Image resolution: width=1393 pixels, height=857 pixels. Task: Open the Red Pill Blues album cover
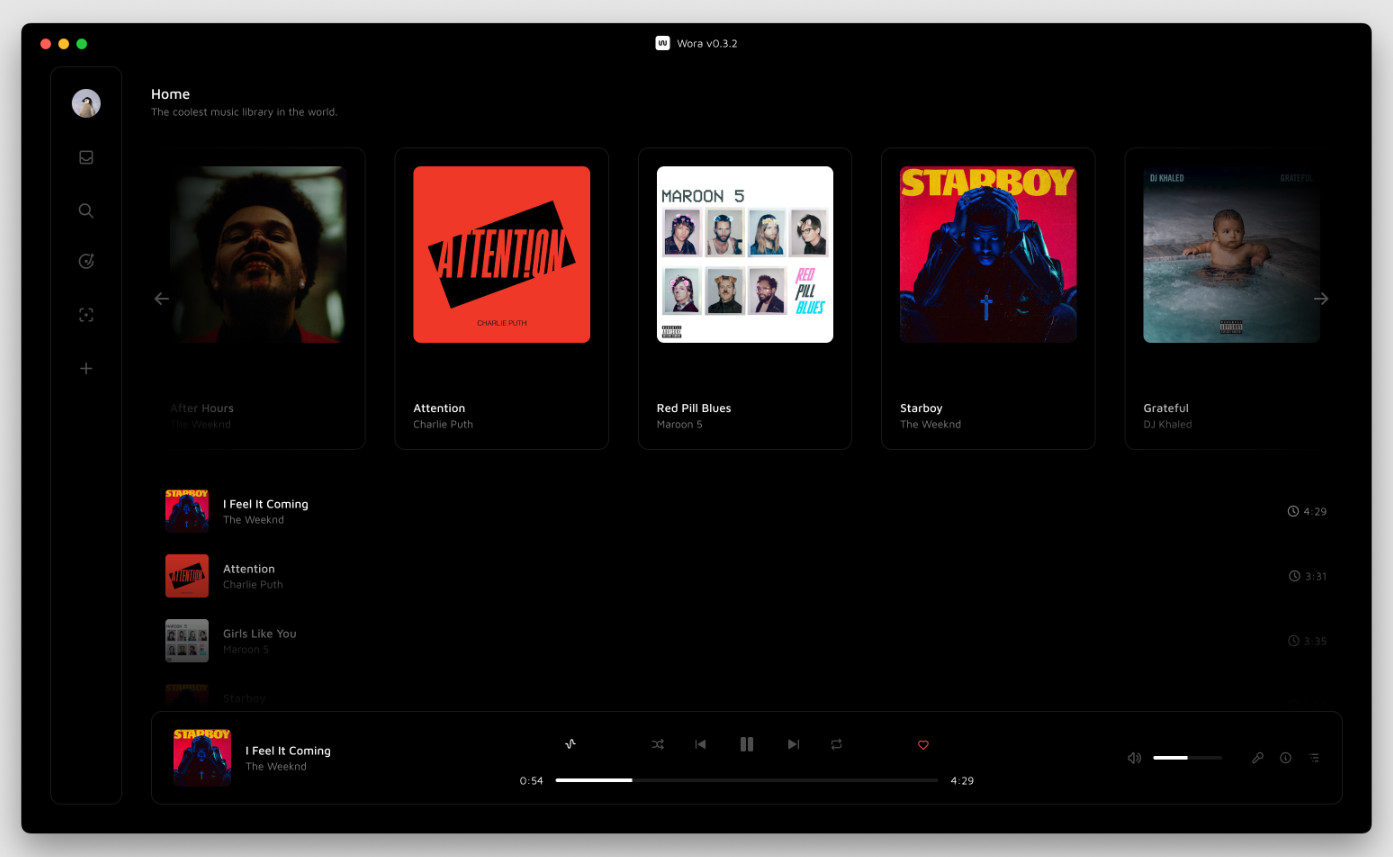(745, 254)
